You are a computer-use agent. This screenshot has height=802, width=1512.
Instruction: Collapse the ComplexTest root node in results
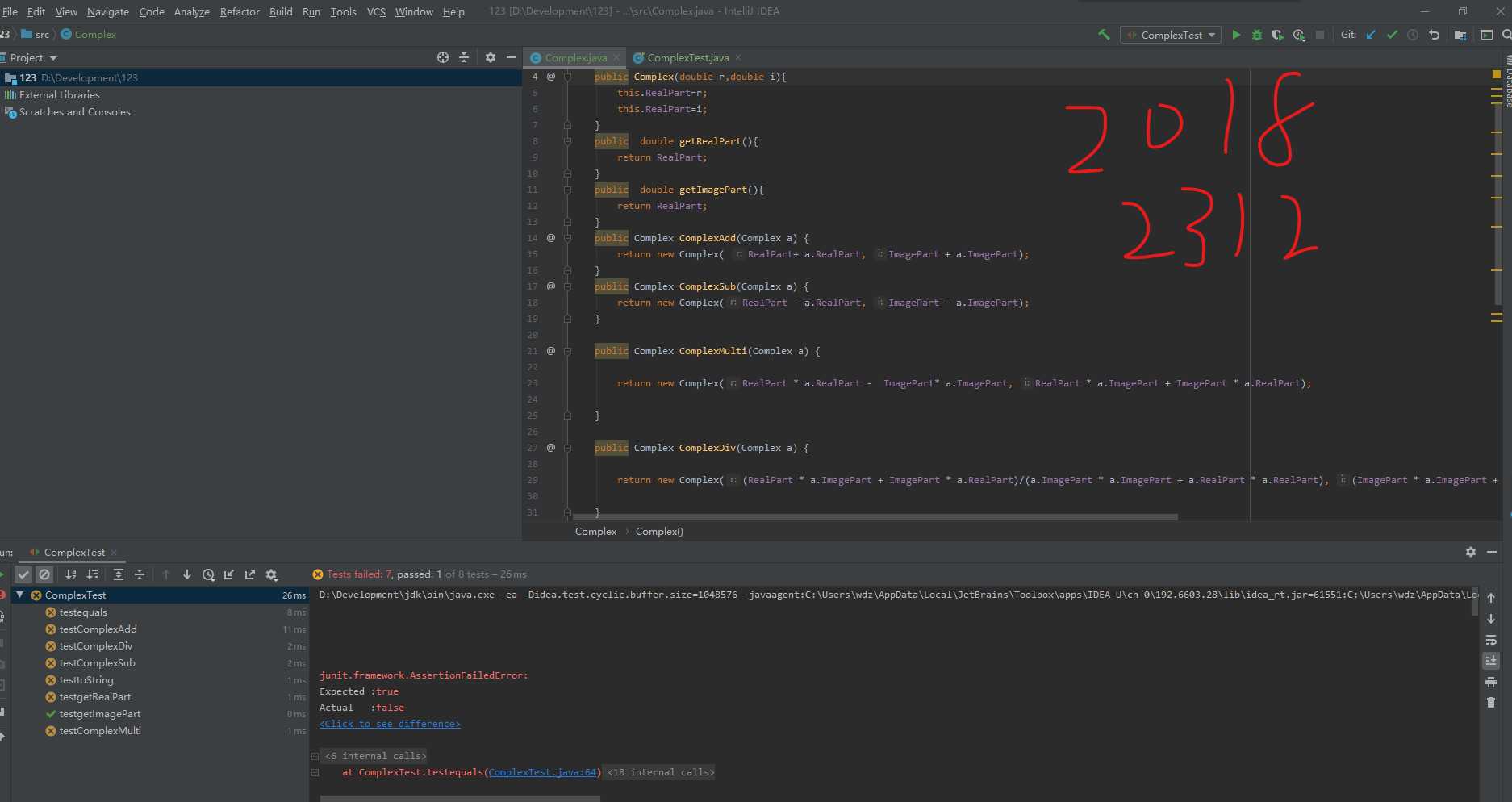coord(20,595)
